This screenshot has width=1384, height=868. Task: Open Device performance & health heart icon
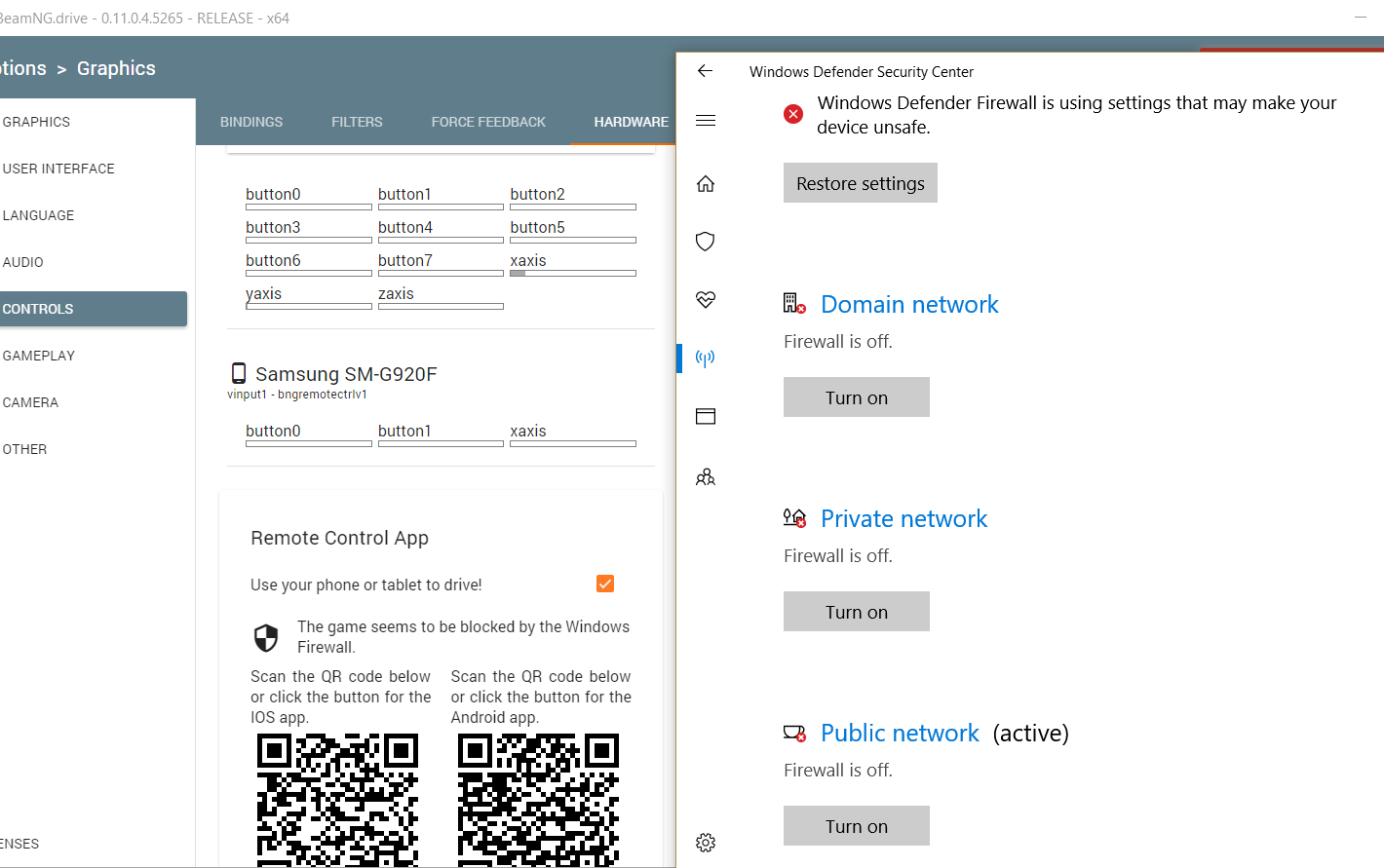706,299
